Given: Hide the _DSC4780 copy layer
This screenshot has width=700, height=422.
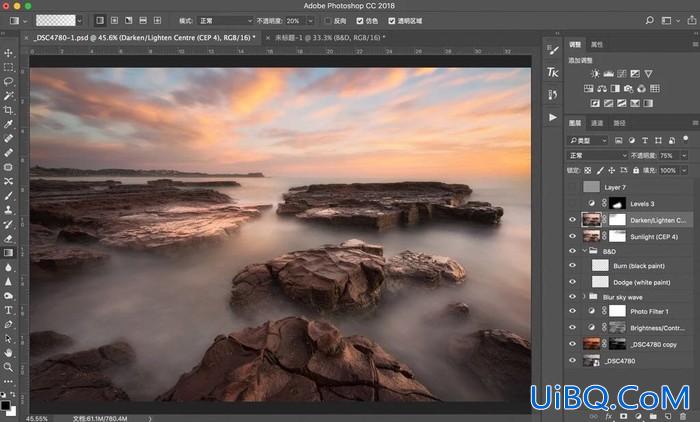Looking at the screenshot, I should point(572,344).
